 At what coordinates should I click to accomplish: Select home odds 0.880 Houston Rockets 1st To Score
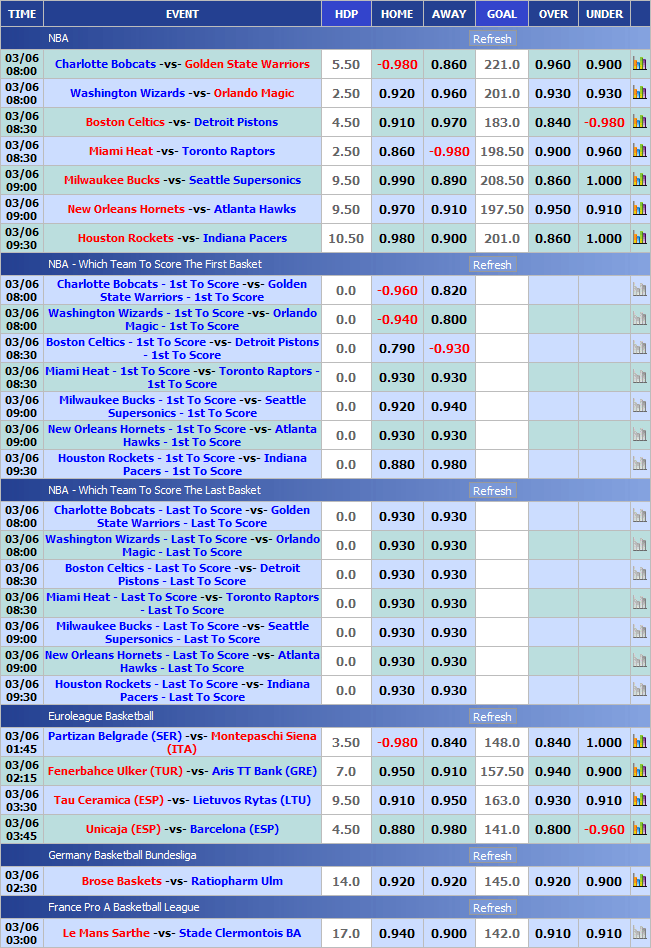[x=397, y=465]
